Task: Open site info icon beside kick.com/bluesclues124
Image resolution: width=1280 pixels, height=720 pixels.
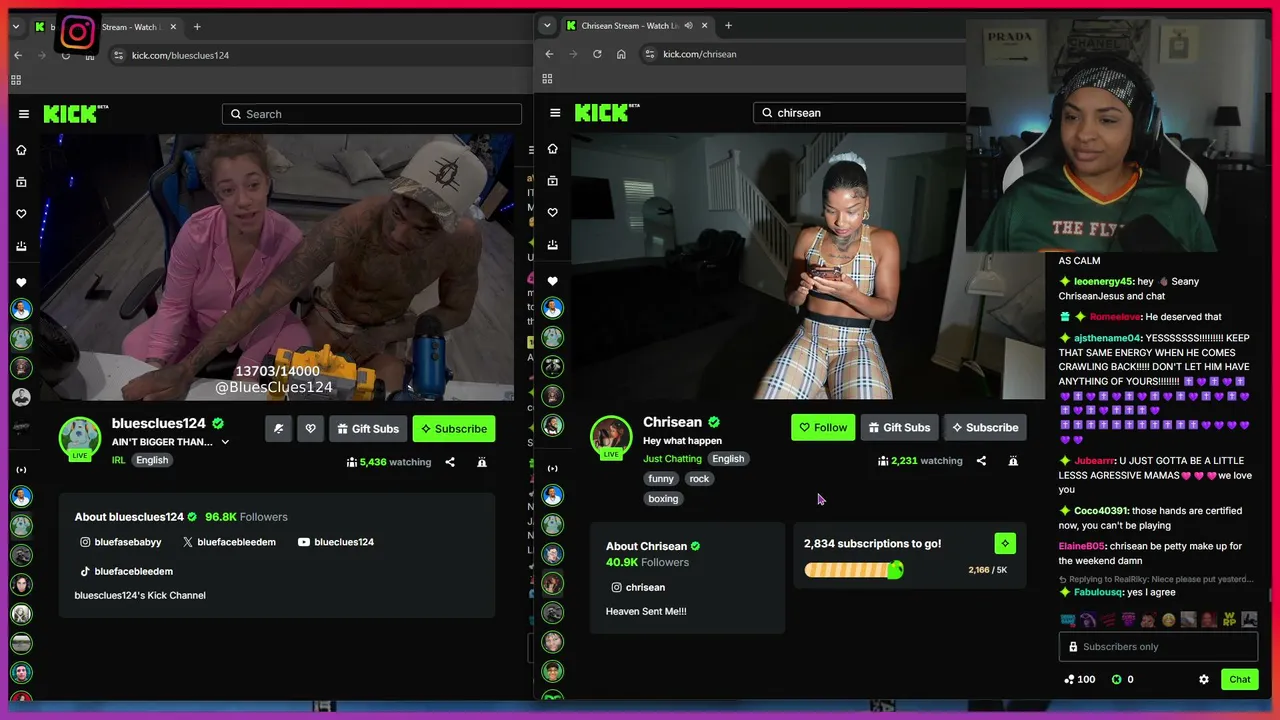Action: click(118, 55)
